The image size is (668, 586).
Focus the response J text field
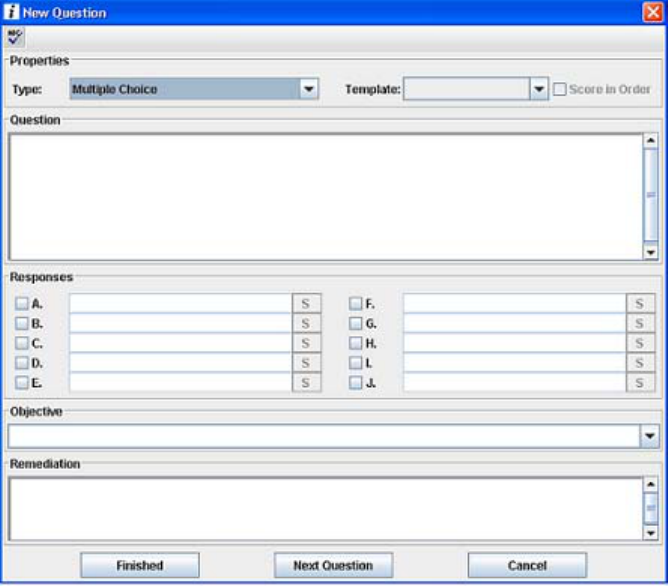coord(515,382)
